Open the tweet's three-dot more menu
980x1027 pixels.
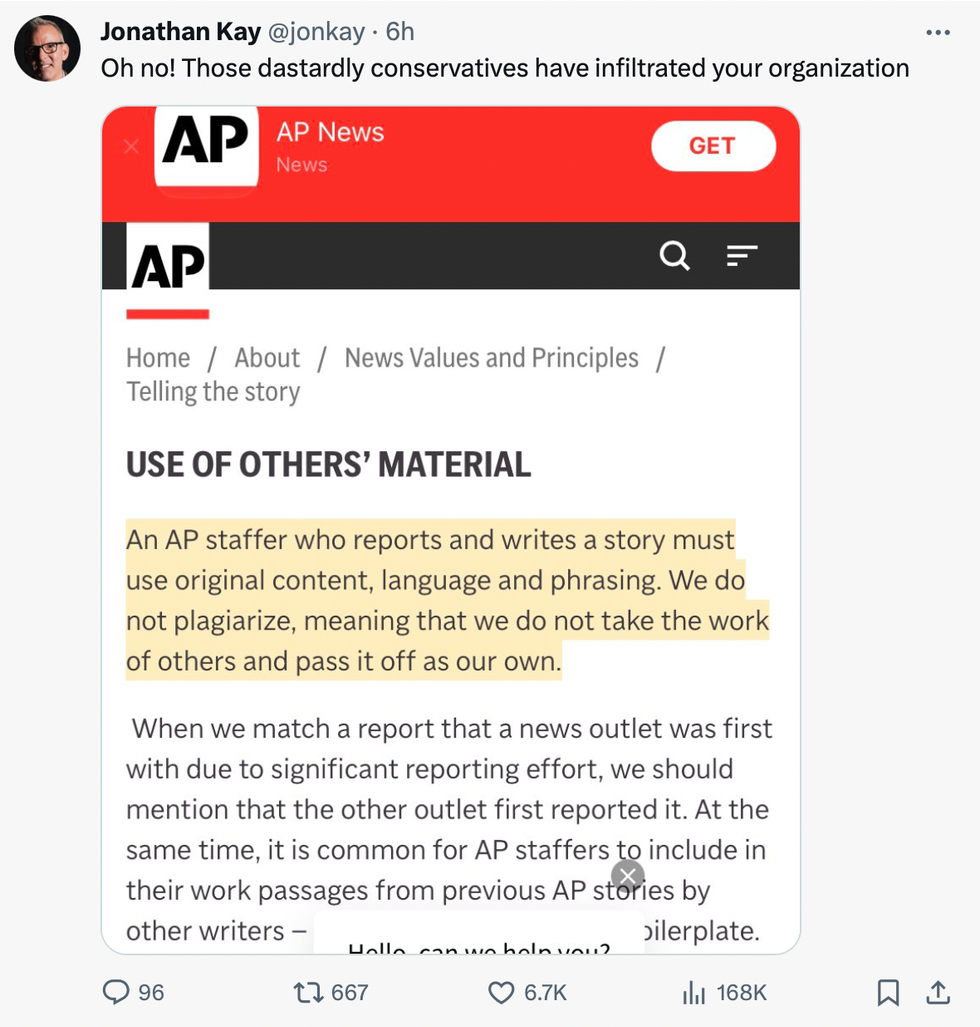[937, 33]
